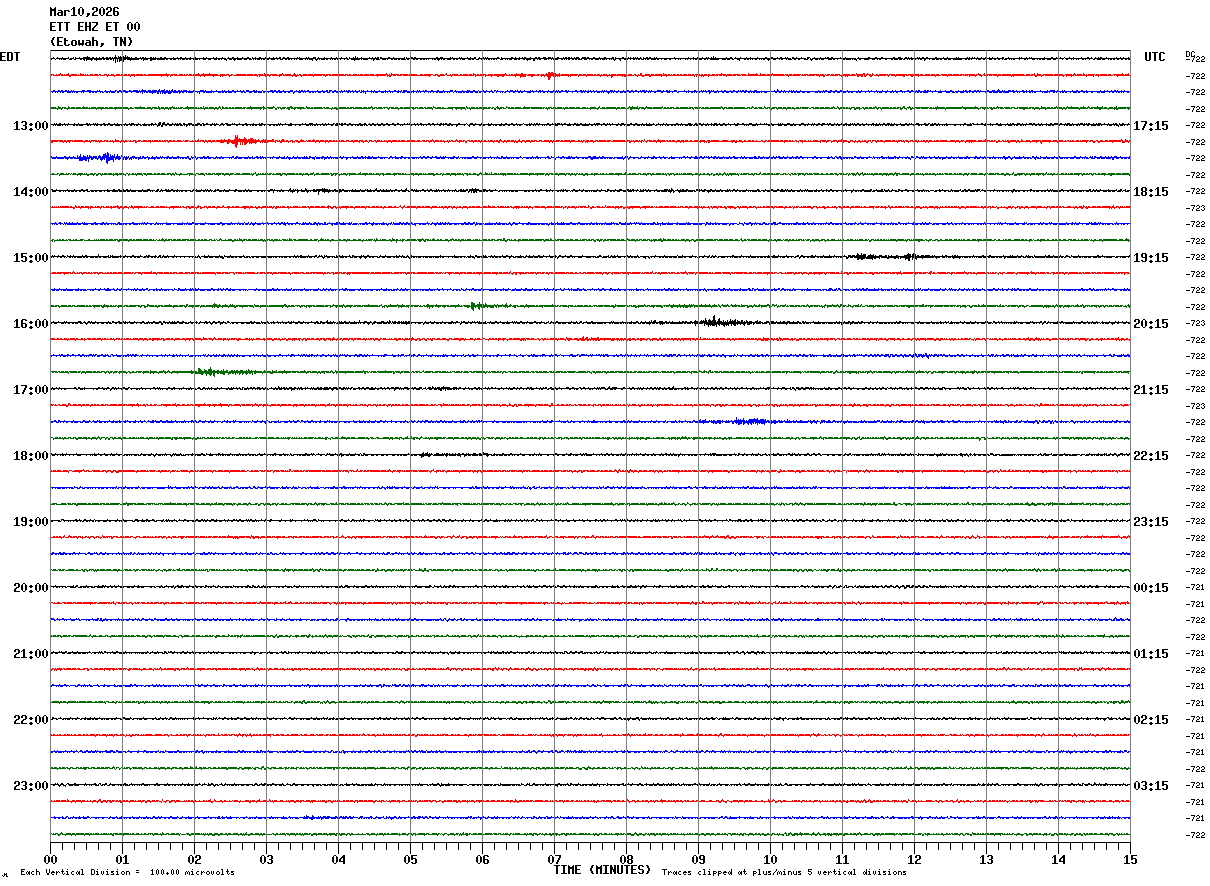Select the 14:00 EDT row label
Viewport: 1210px width, 886px height.
pyautogui.click(x=30, y=192)
